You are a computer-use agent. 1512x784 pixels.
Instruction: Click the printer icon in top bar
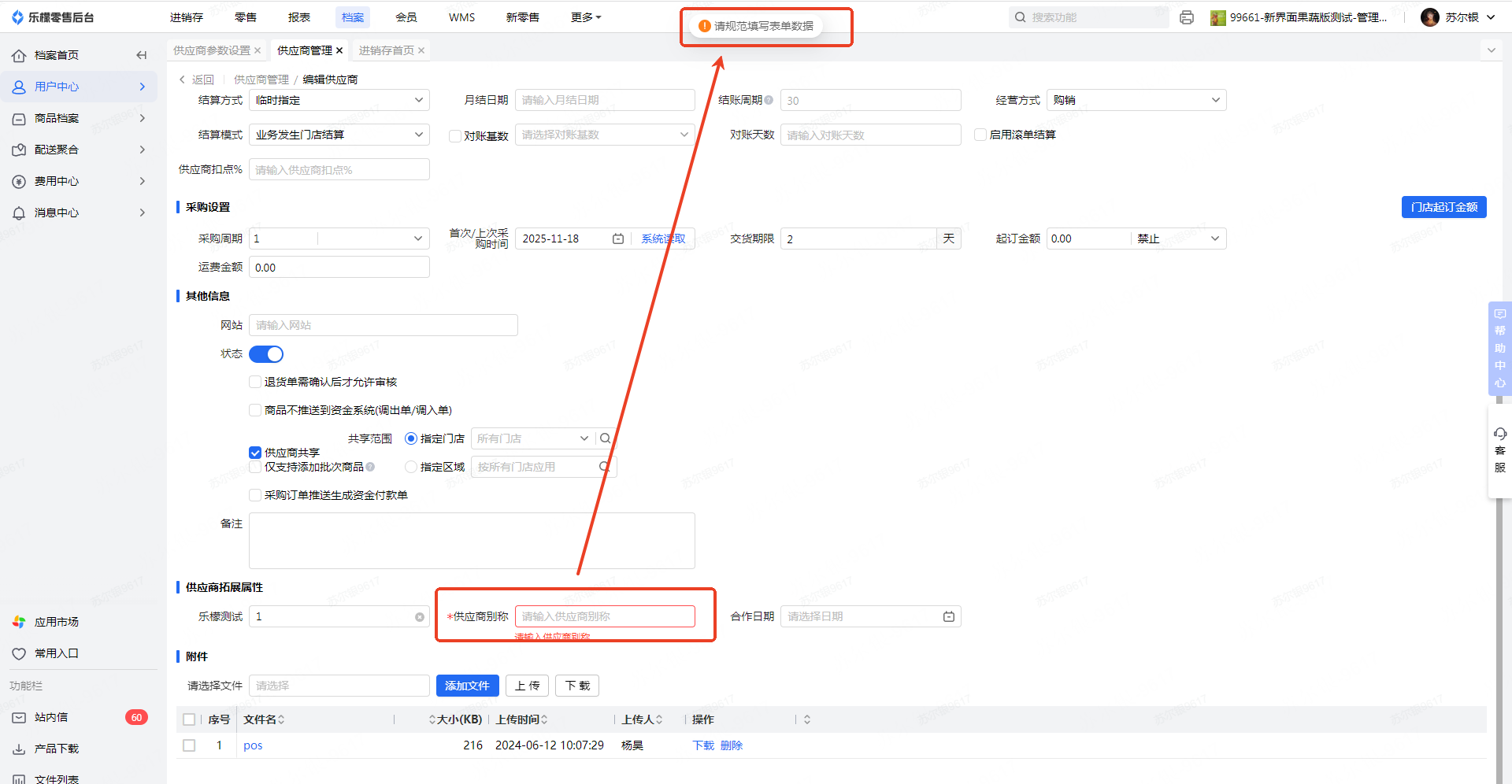pyautogui.click(x=1187, y=17)
